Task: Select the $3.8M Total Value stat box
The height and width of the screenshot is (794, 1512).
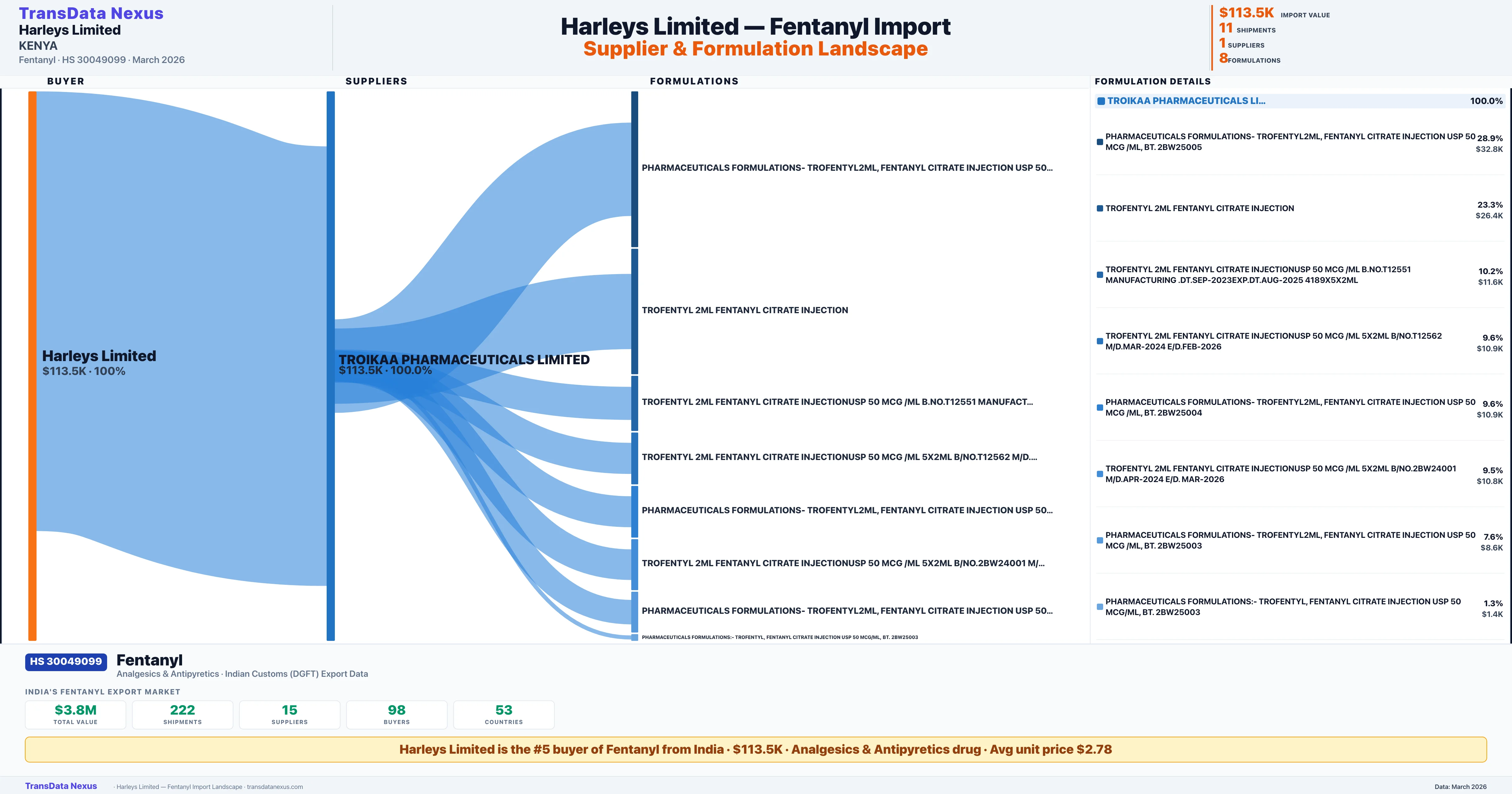Action: coord(75,714)
